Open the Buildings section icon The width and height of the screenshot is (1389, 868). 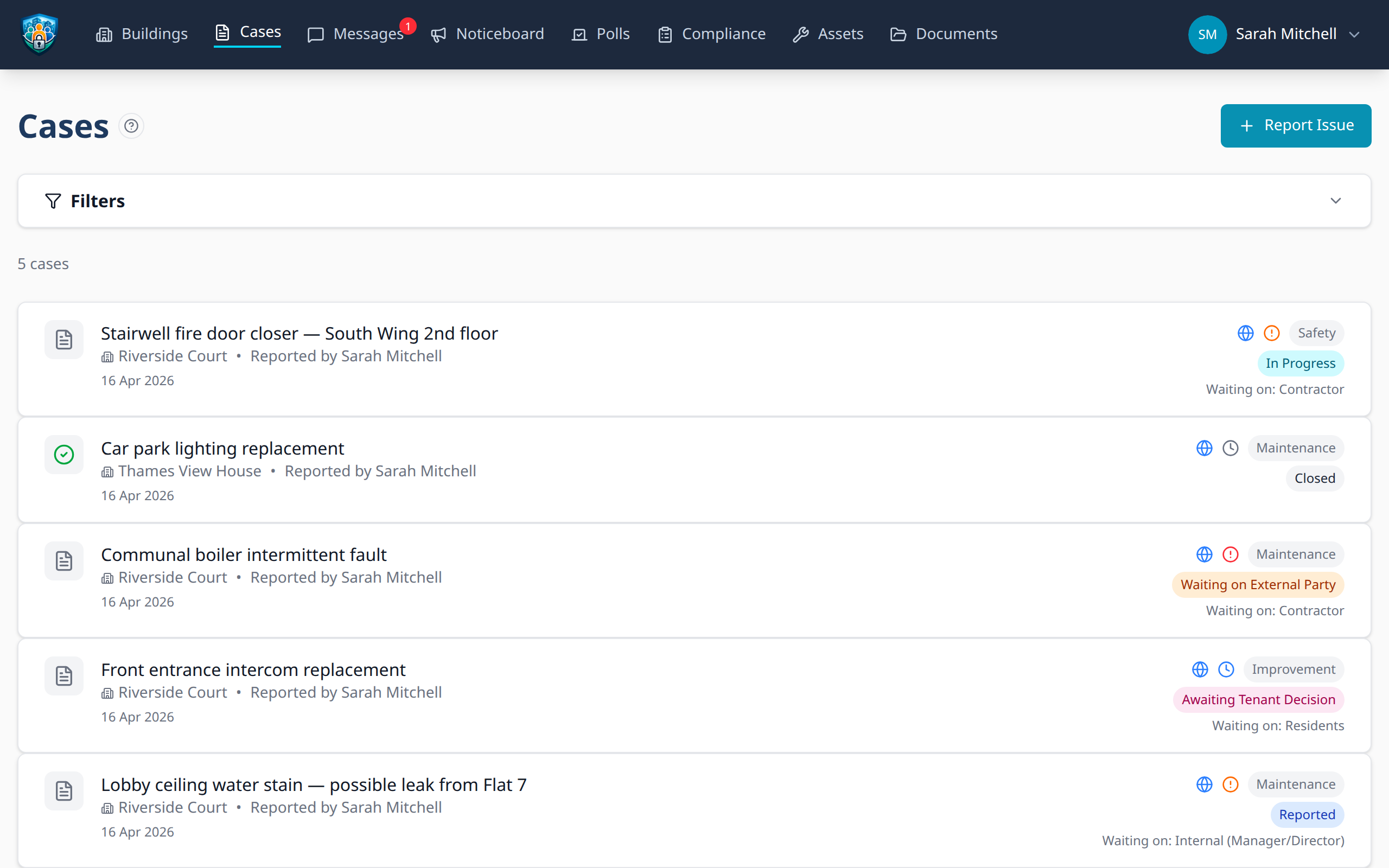pos(104,34)
